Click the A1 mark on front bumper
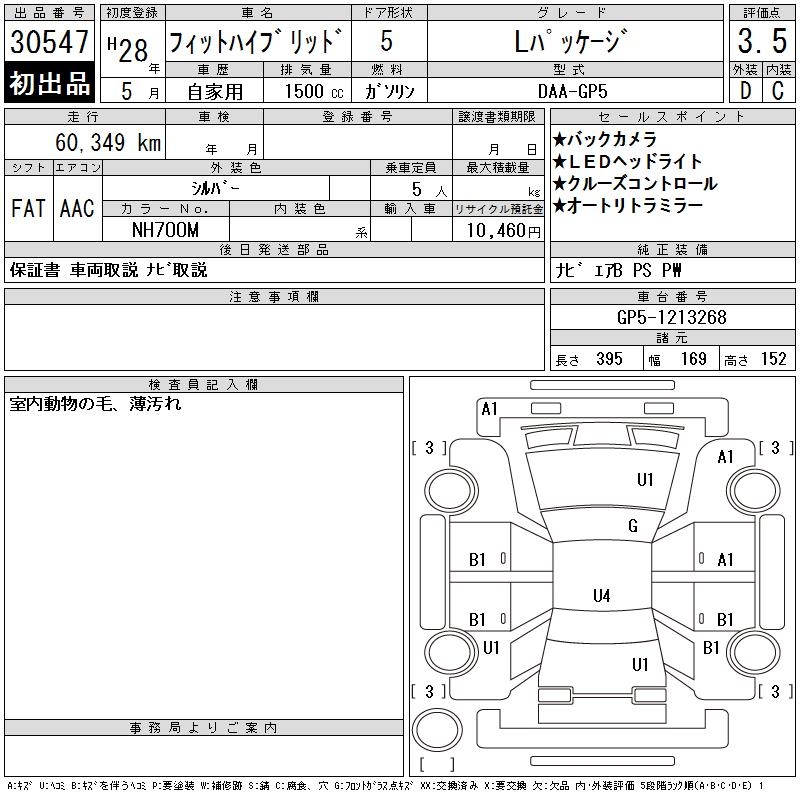This screenshot has width=800, height=800. [x=489, y=409]
